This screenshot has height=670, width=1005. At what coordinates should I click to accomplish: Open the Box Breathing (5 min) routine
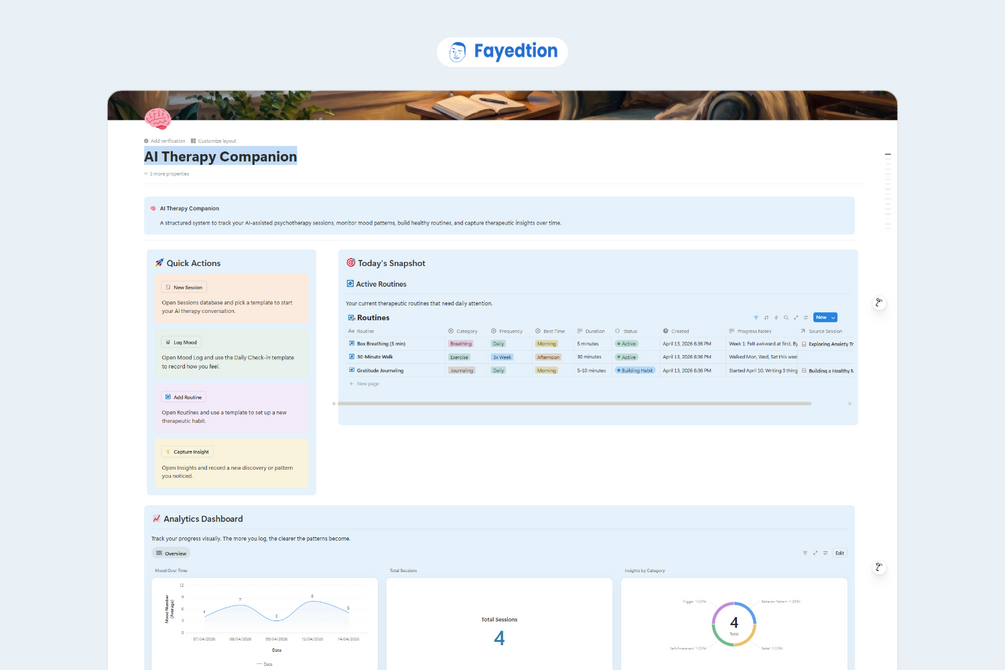(x=381, y=344)
